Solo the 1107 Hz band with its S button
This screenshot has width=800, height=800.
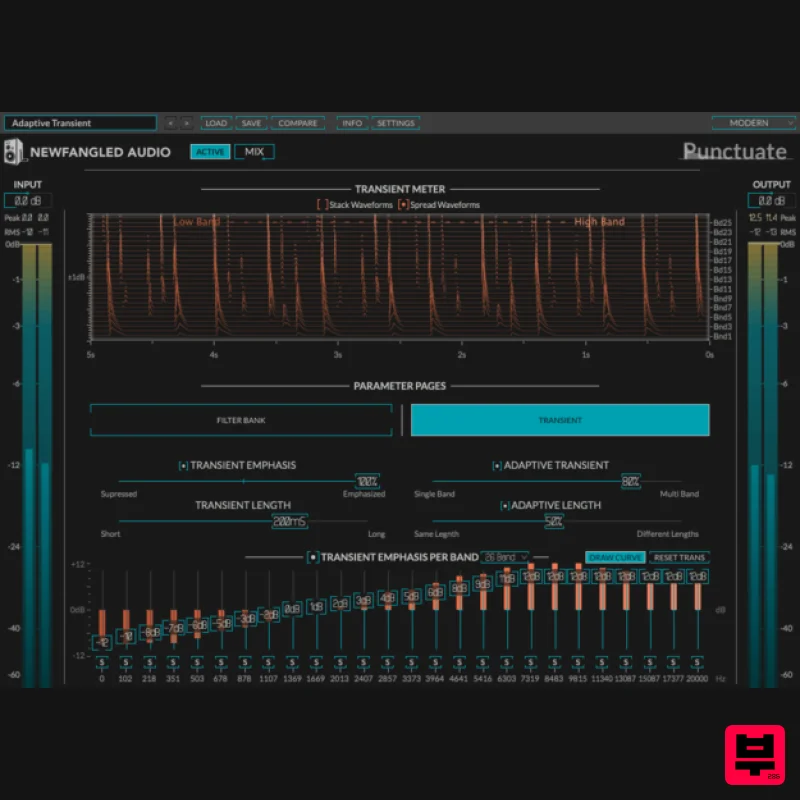tap(266, 662)
